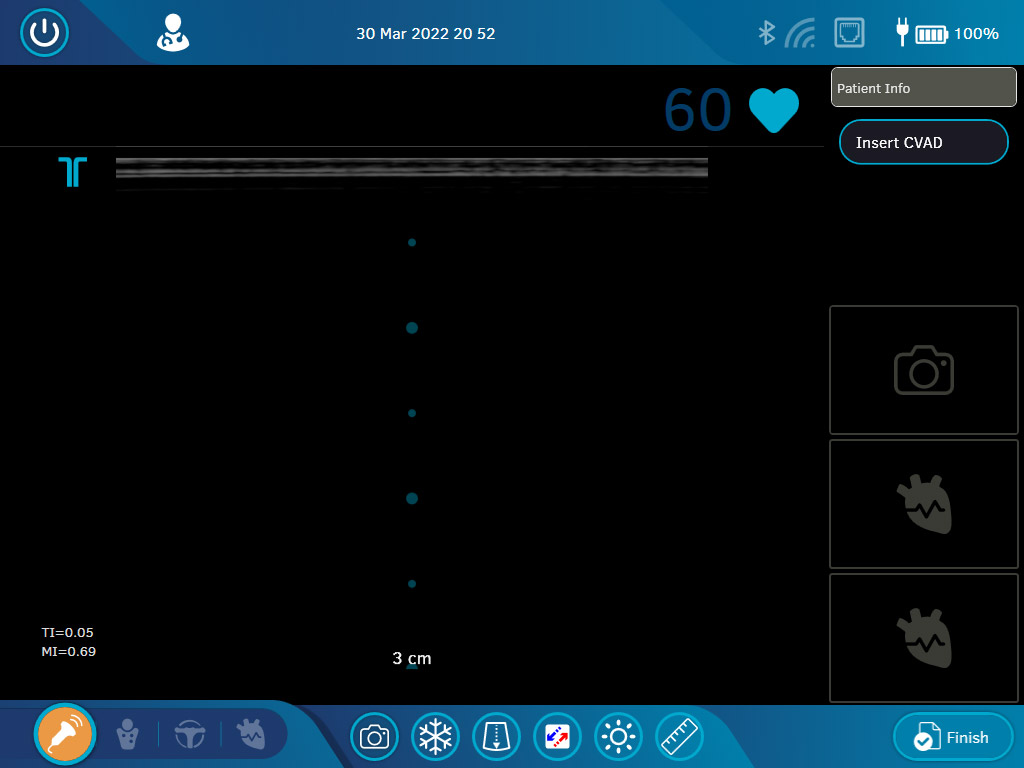1024x768 pixels.
Task: Open brightness gain sun icon
Action: [x=618, y=737]
